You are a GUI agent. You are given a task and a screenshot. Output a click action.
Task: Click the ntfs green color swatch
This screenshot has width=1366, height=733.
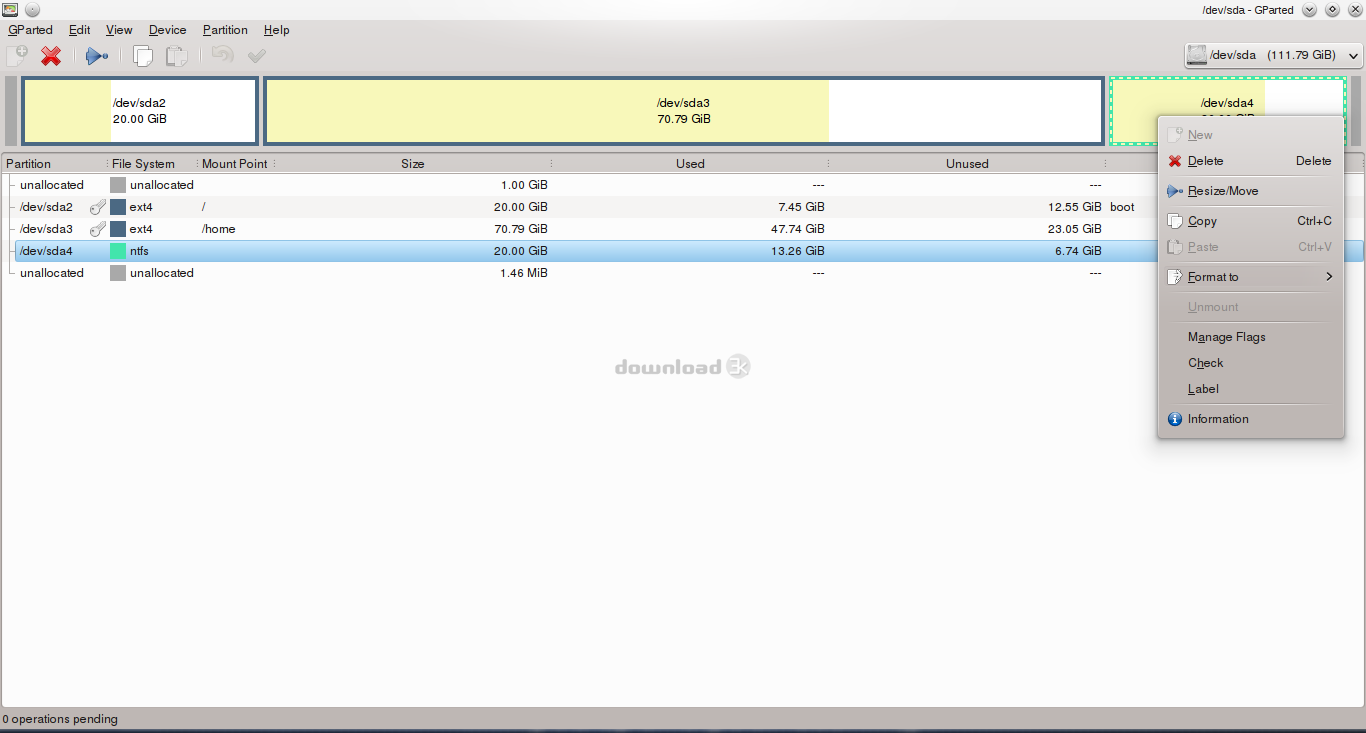pyautogui.click(x=118, y=251)
